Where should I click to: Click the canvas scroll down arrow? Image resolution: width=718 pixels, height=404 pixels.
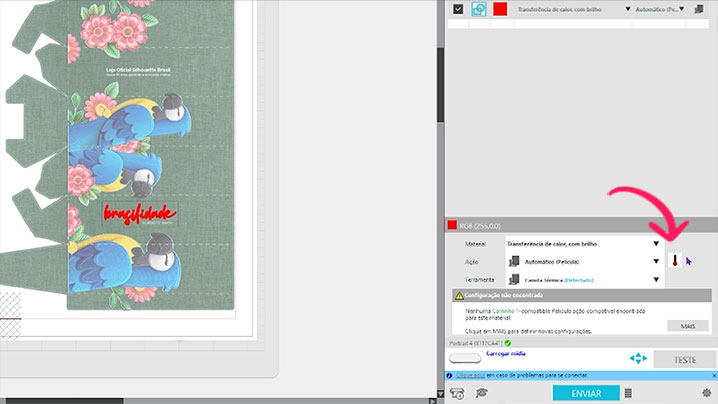(x=441, y=393)
